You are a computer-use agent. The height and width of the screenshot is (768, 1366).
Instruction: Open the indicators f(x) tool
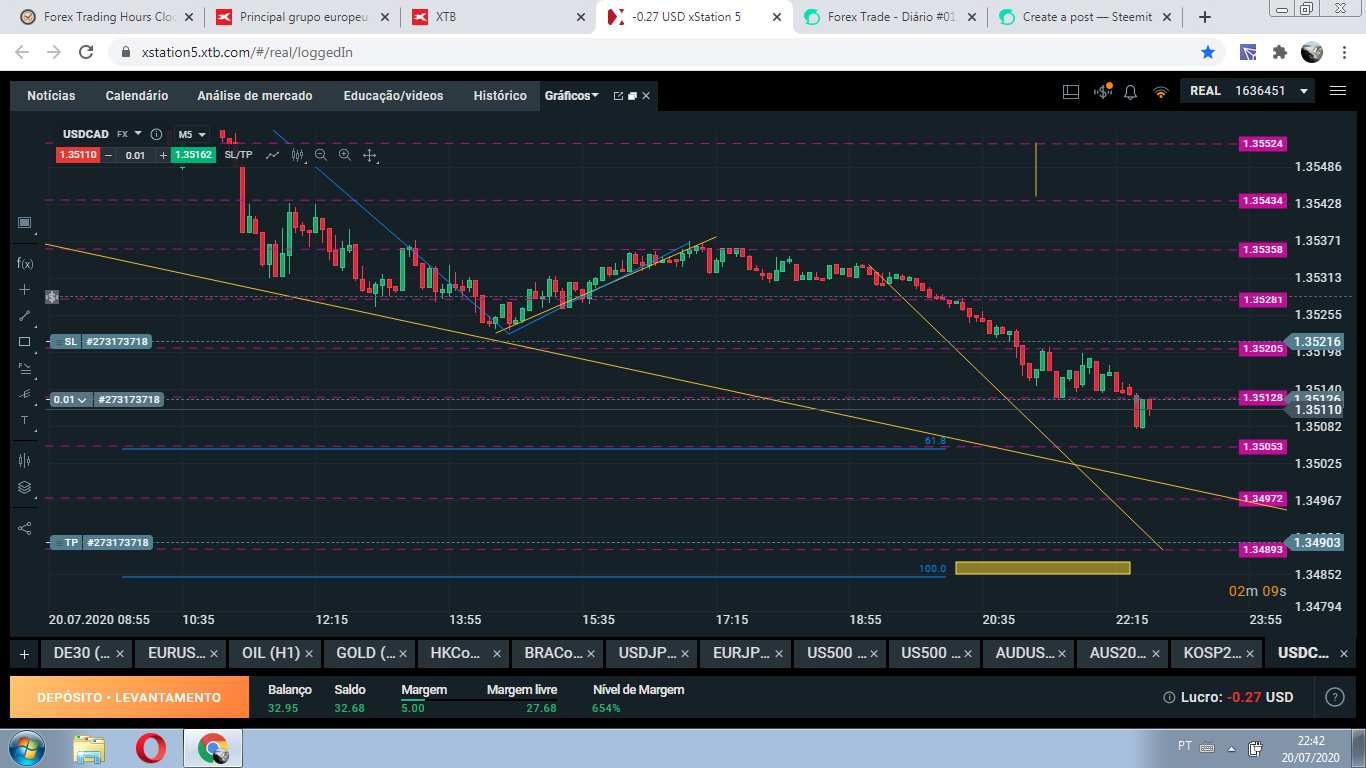(x=25, y=263)
